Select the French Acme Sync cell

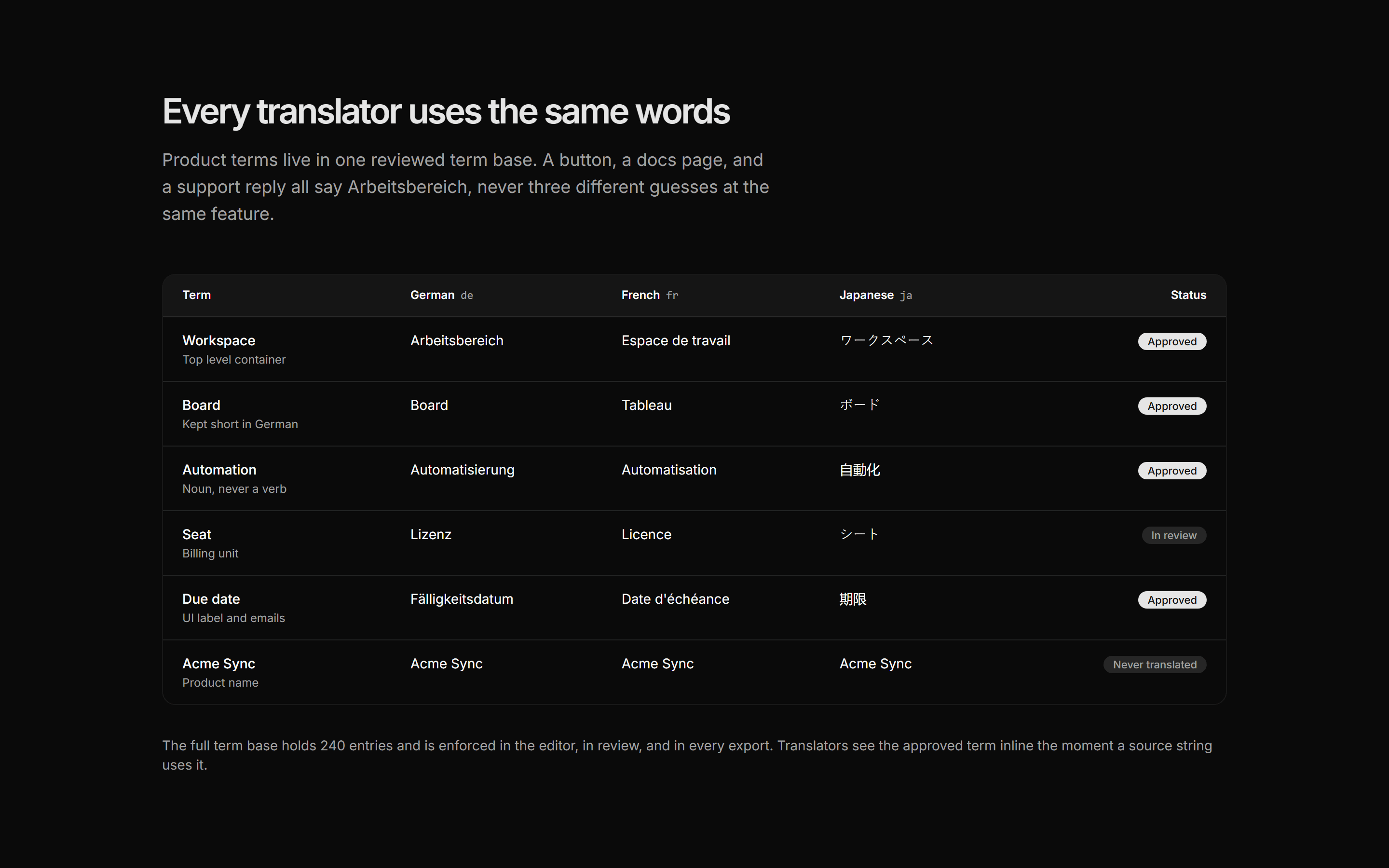(657, 664)
